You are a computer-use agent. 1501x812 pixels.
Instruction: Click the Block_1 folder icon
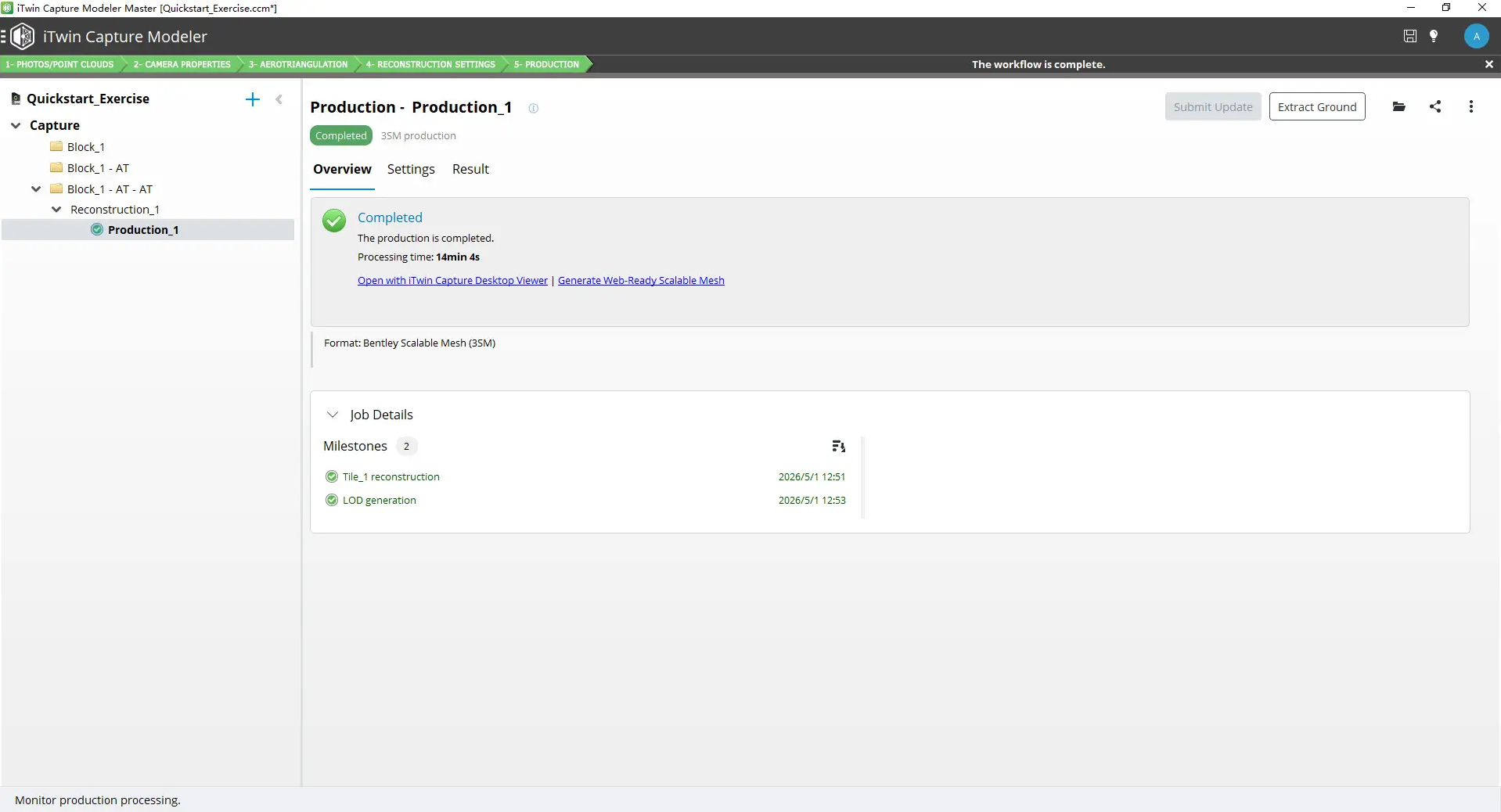click(x=56, y=146)
